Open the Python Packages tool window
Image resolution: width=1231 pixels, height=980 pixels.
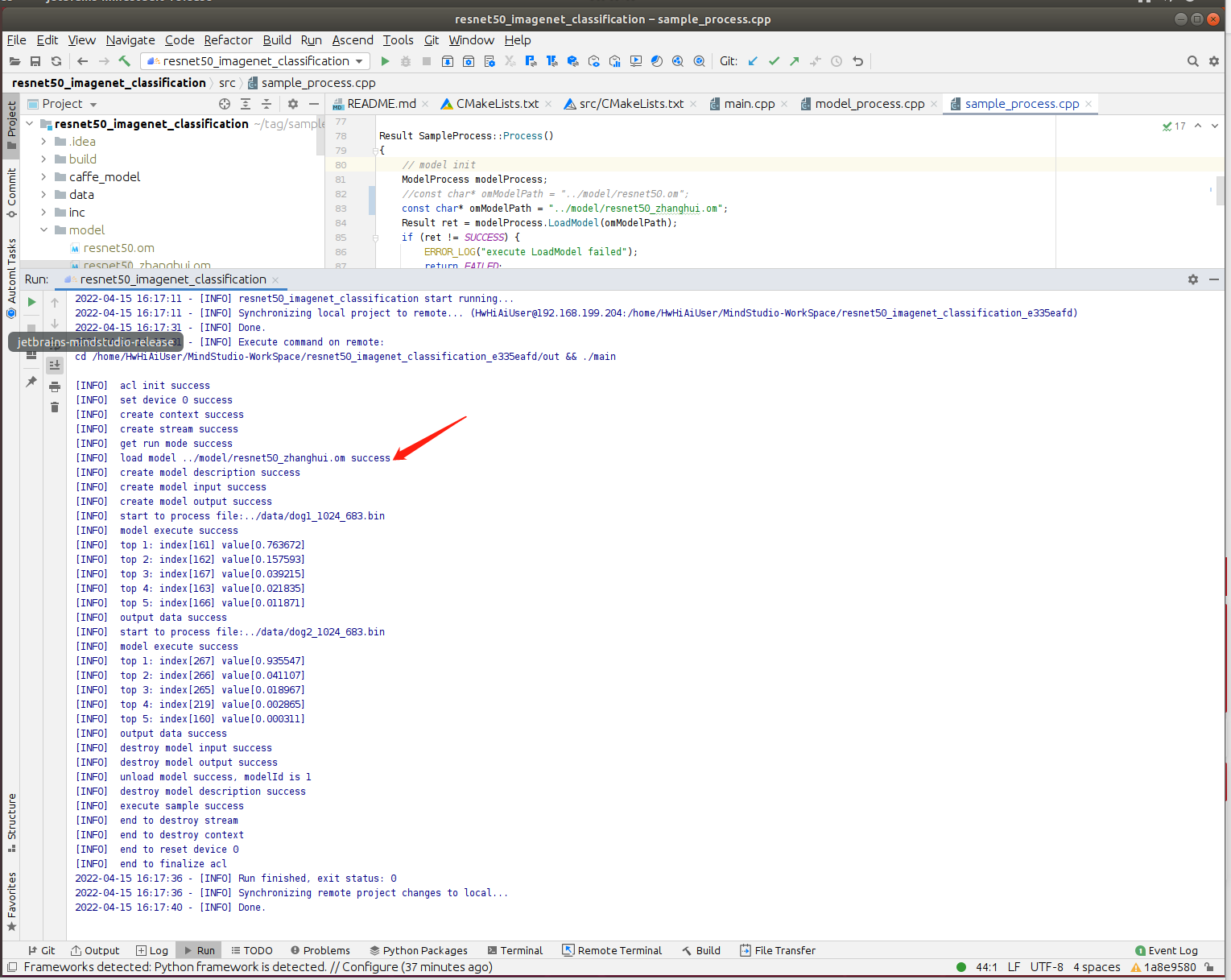coord(419,950)
